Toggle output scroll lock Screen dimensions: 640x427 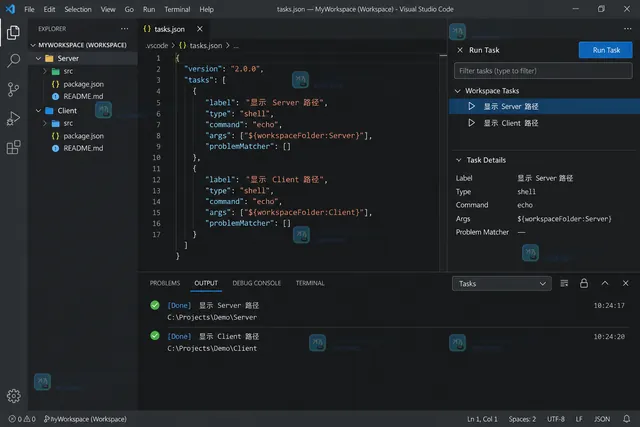coord(584,283)
